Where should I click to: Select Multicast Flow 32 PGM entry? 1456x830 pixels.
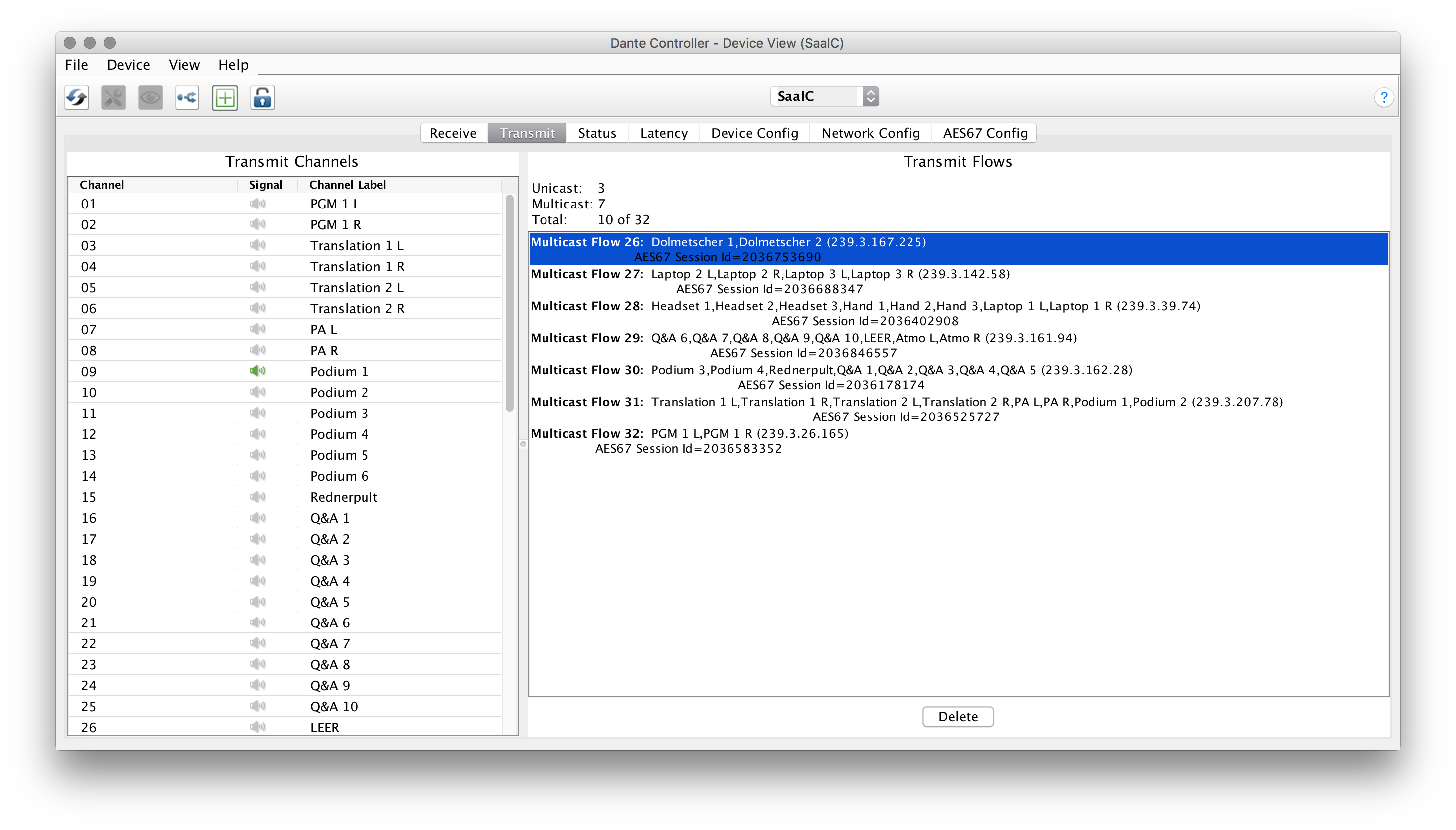click(690, 440)
